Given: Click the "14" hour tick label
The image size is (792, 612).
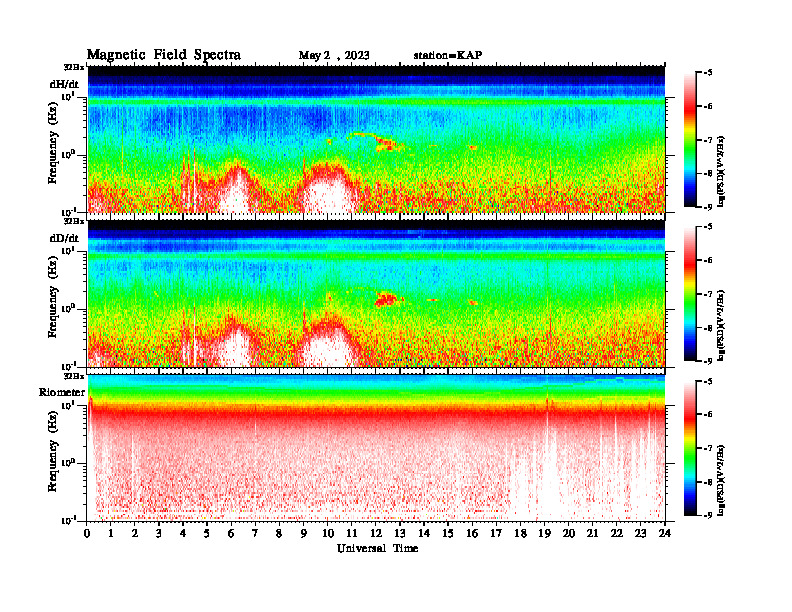Looking at the screenshot, I should pos(424,534).
